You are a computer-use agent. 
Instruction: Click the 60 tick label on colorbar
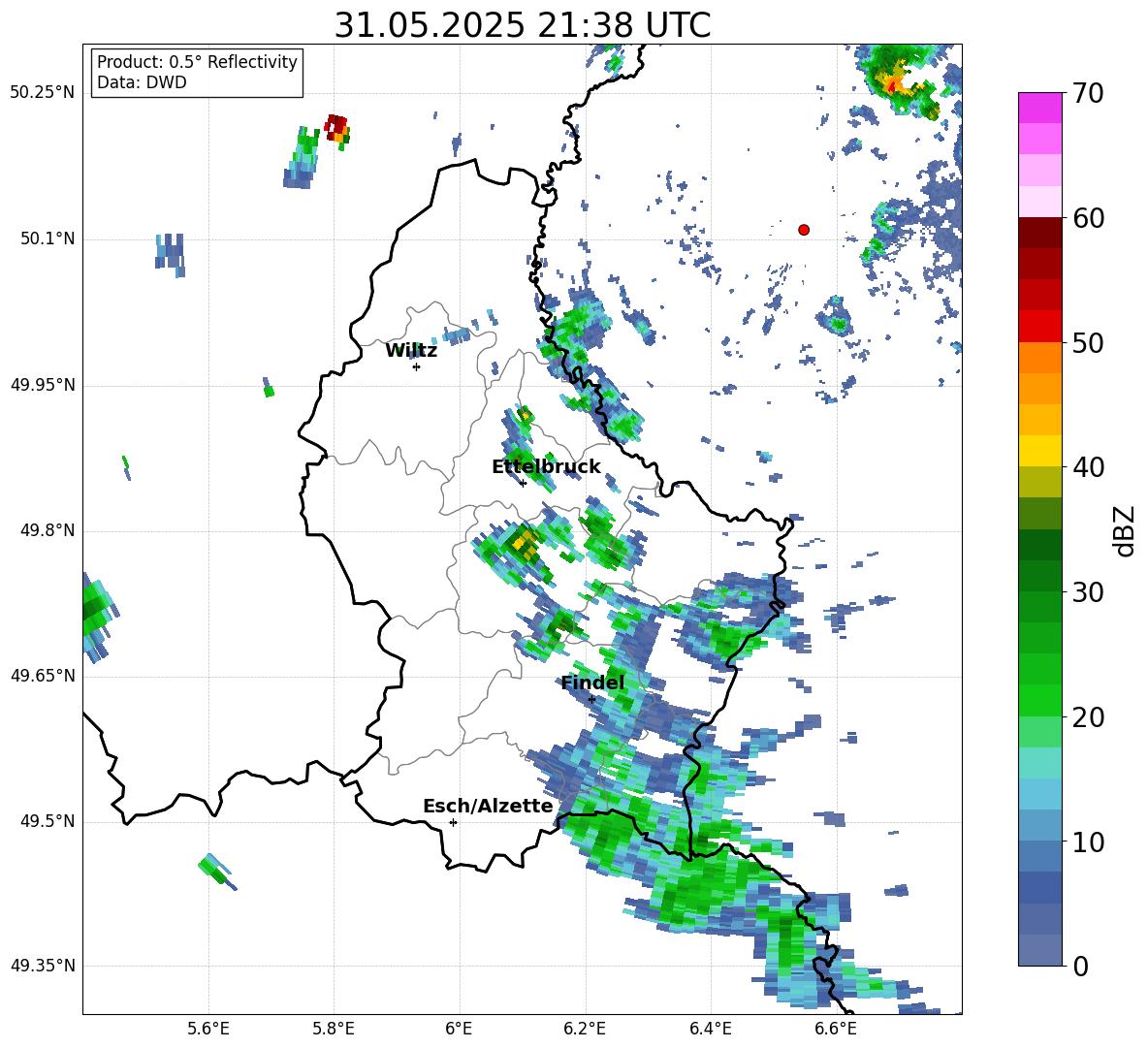click(x=1088, y=218)
